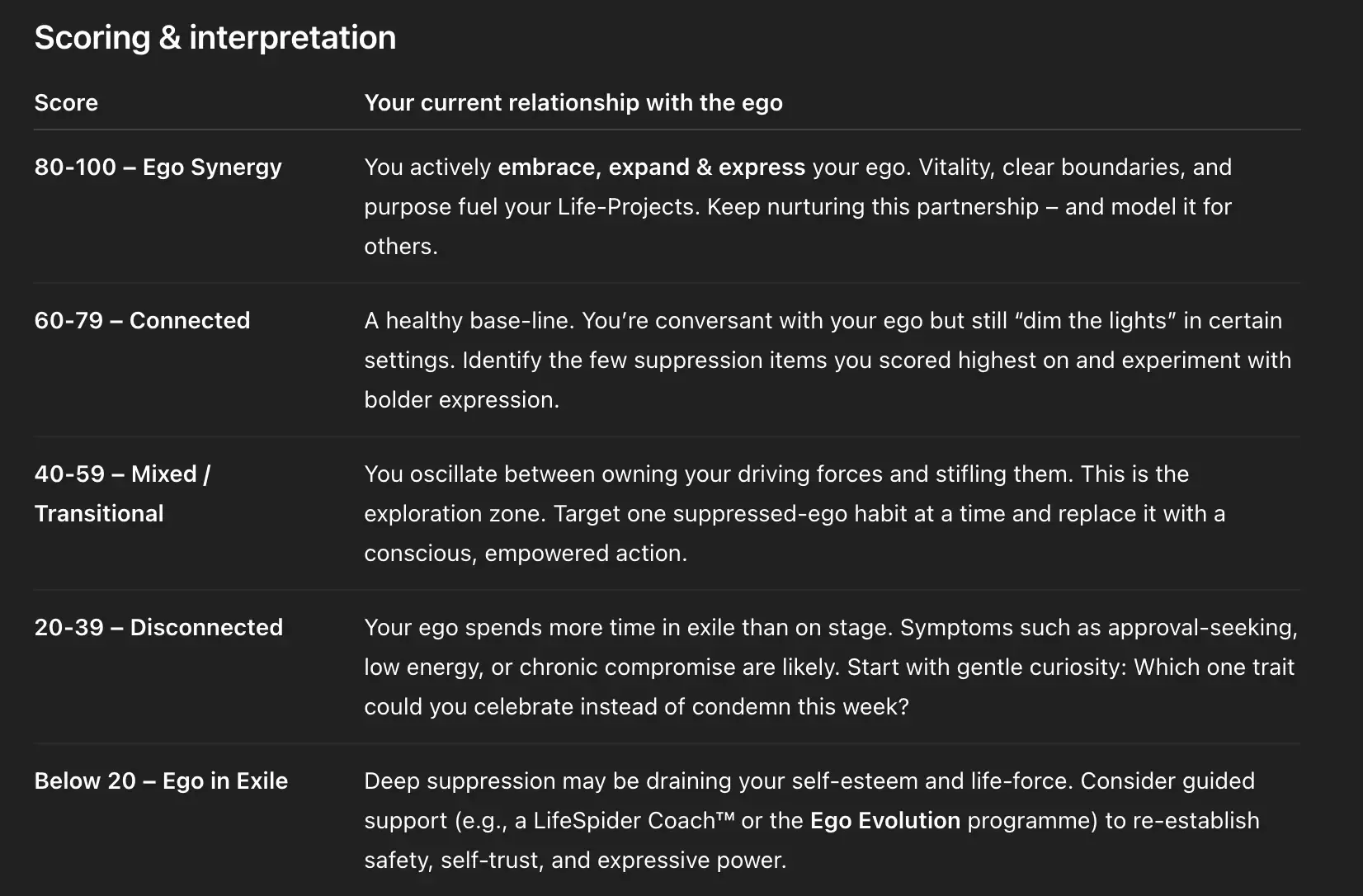Select the "Below 20 – Ego in Exile" row label
Screen dimensions: 1363x896
click(161, 781)
